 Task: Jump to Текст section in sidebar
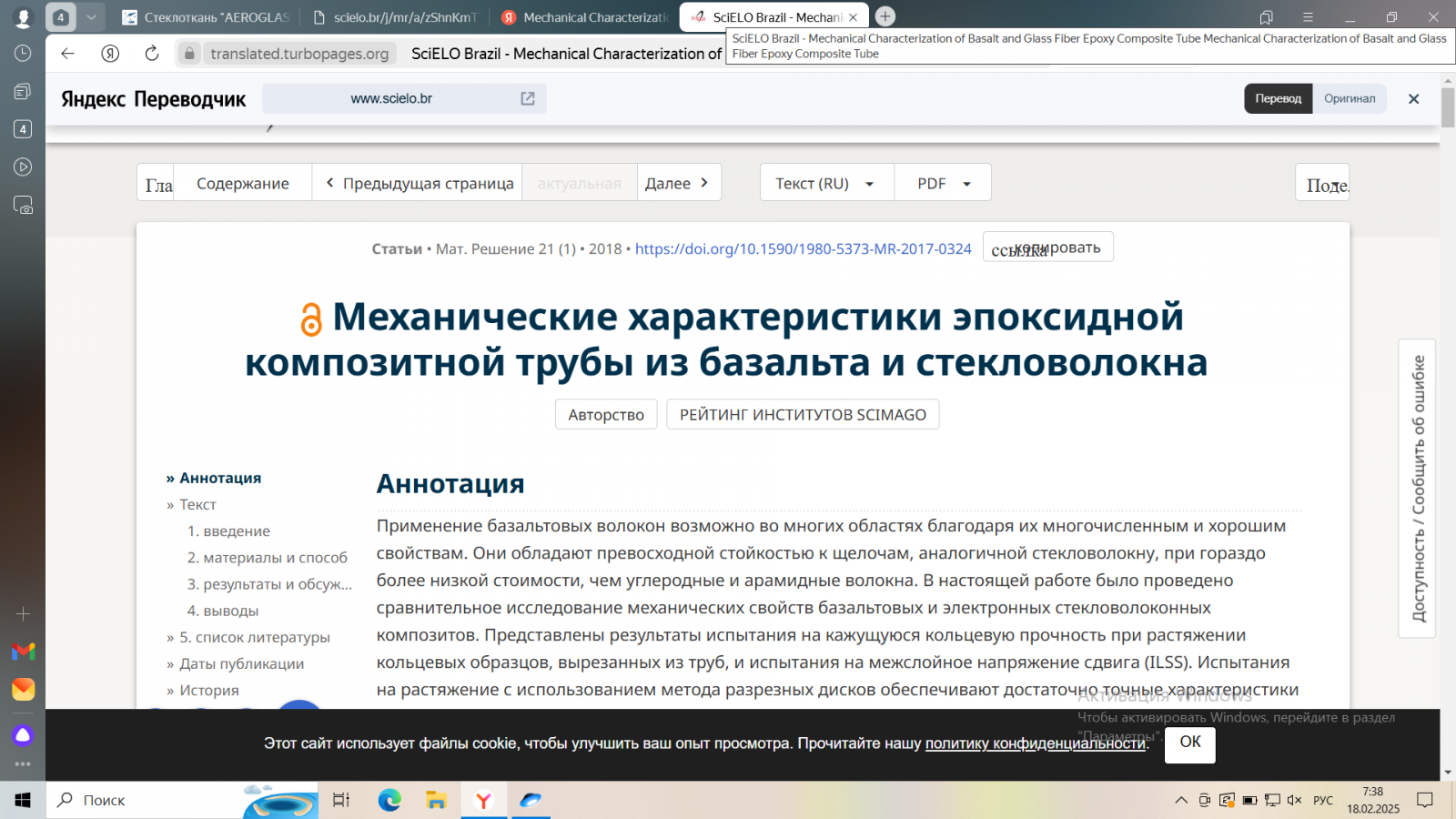point(197,504)
